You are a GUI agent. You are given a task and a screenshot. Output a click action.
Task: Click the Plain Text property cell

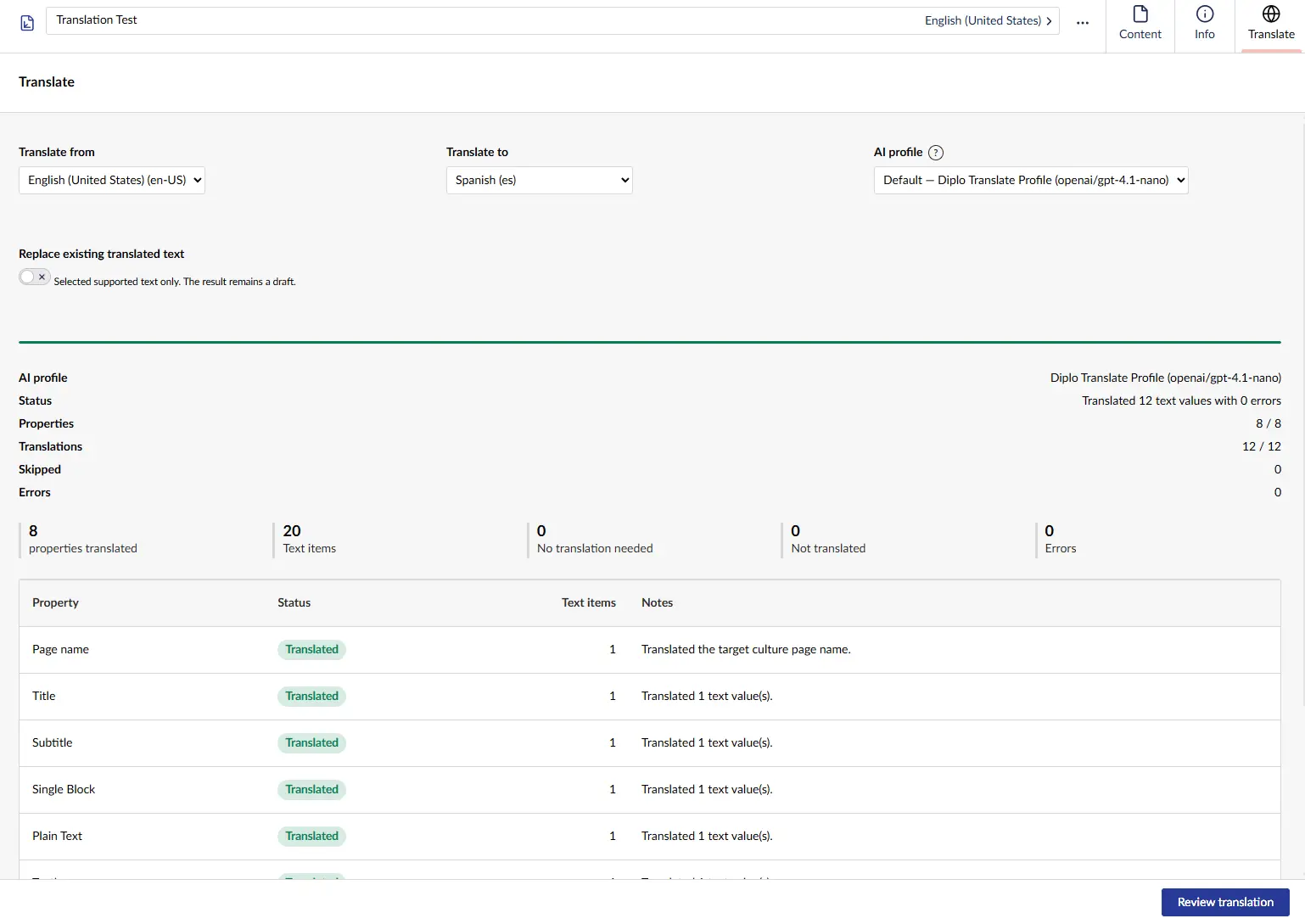click(x=57, y=837)
